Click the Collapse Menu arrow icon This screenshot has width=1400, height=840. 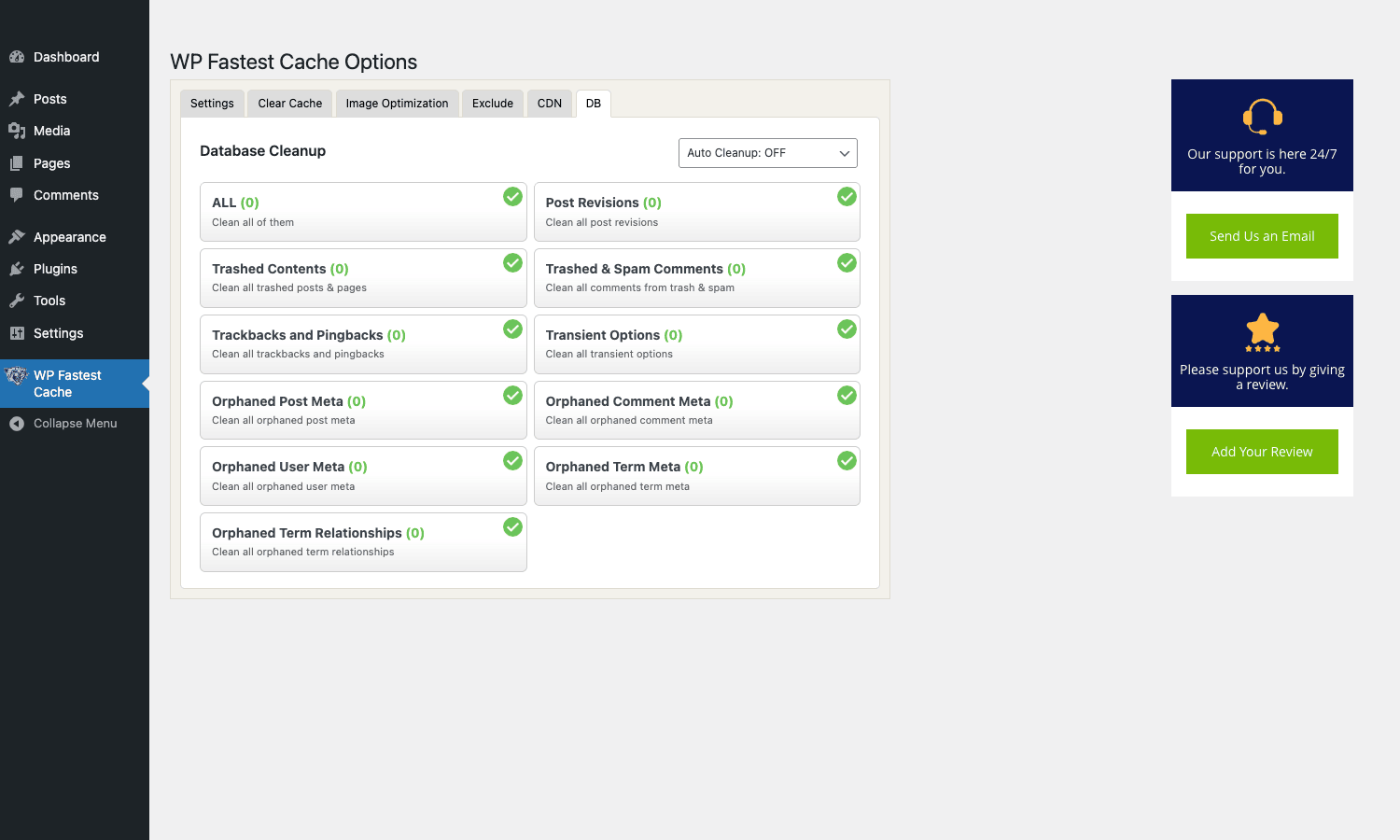coord(17,424)
